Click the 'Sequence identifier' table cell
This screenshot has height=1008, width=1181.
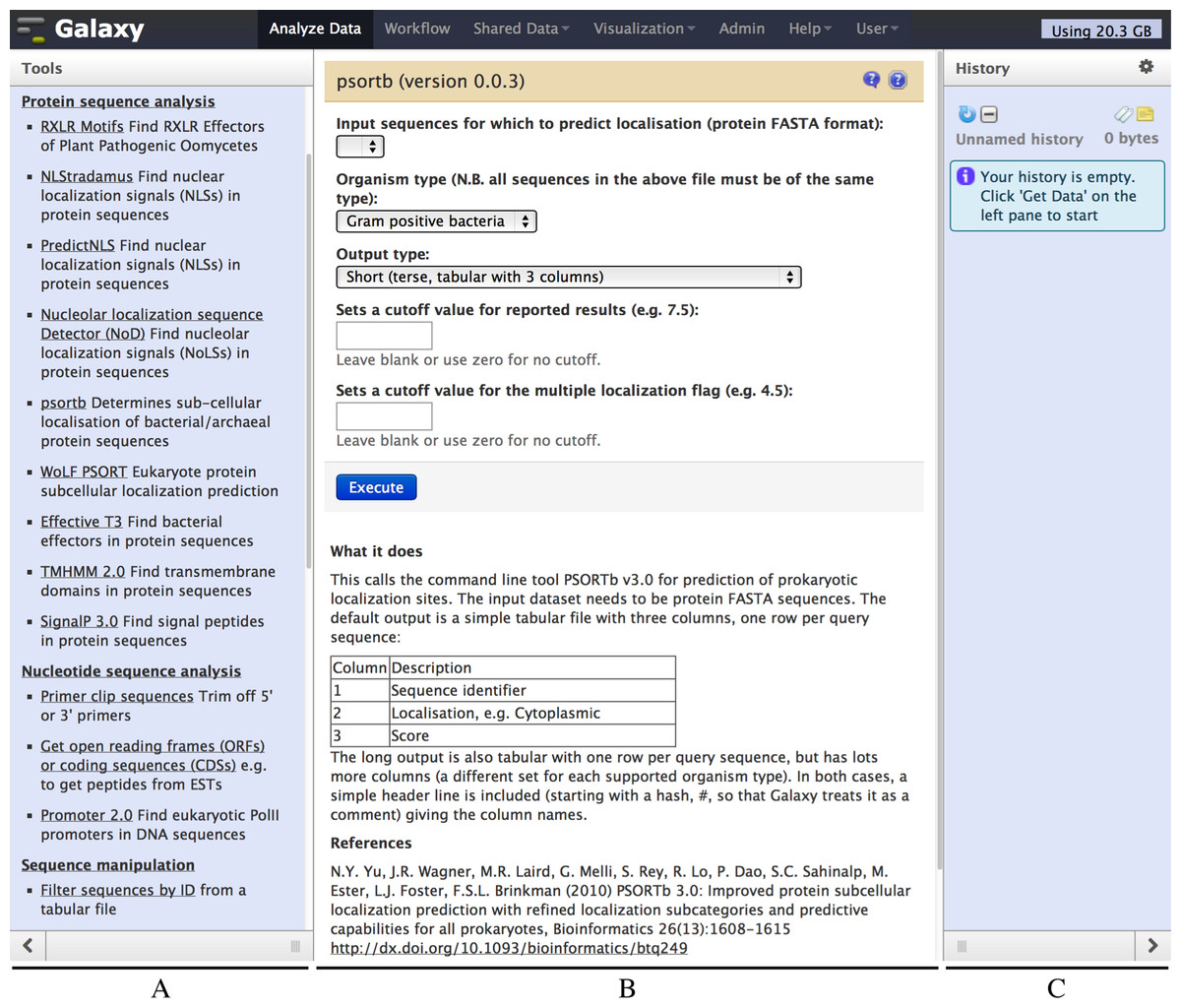[x=532, y=690]
